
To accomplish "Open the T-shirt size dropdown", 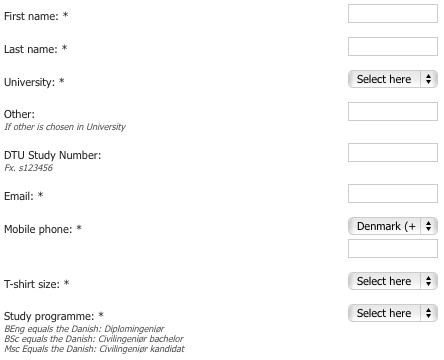I will point(393,281).
